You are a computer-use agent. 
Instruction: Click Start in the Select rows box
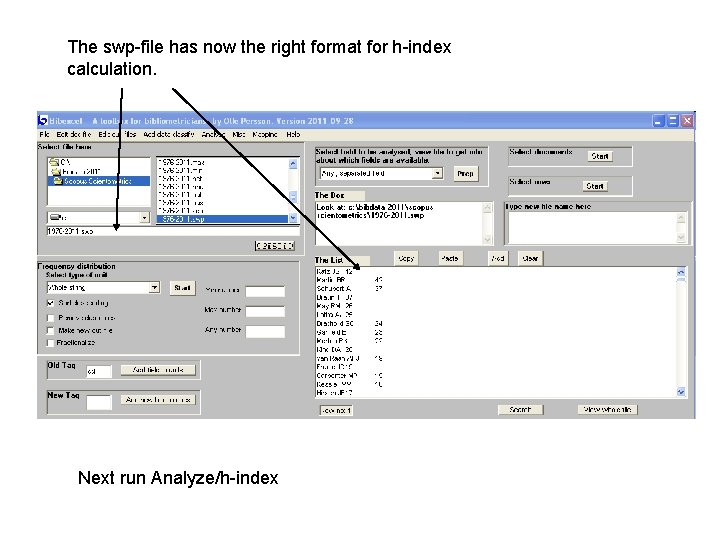point(595,186)
